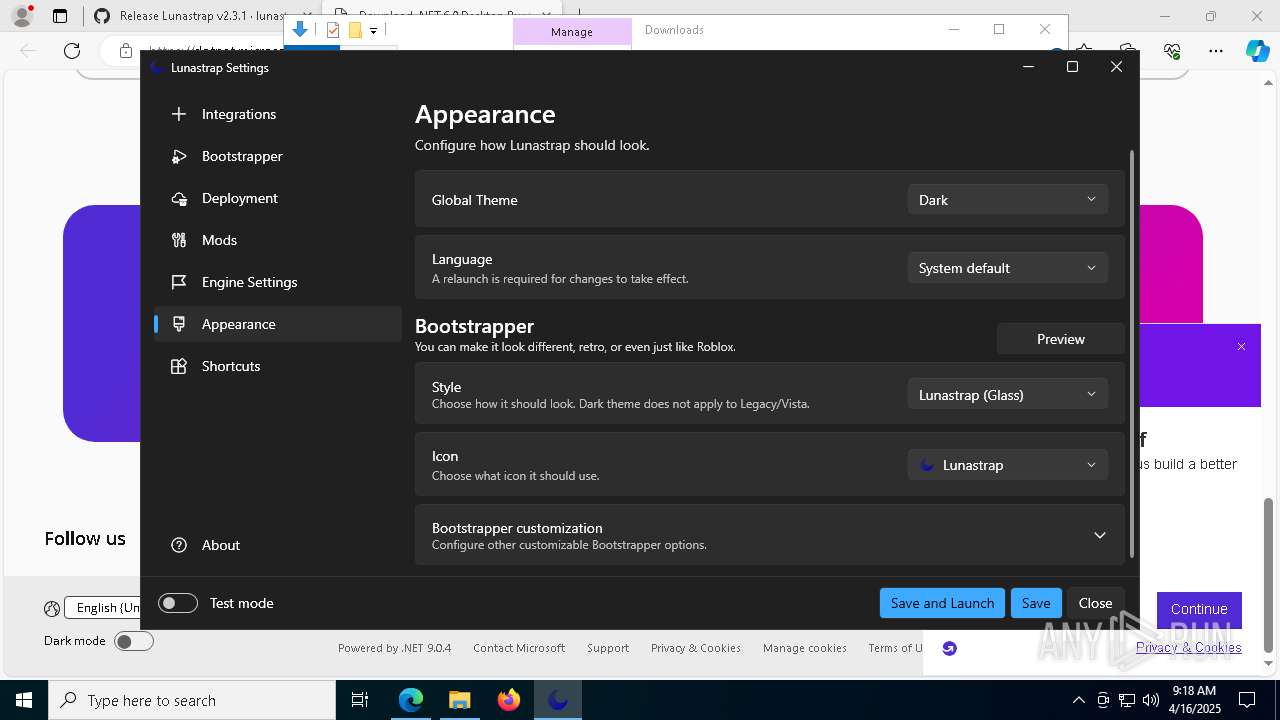Select the Appearance sidebar item
Image resolution: width=1280 pixels, height=720 pixels.
[x=277, y=324]
